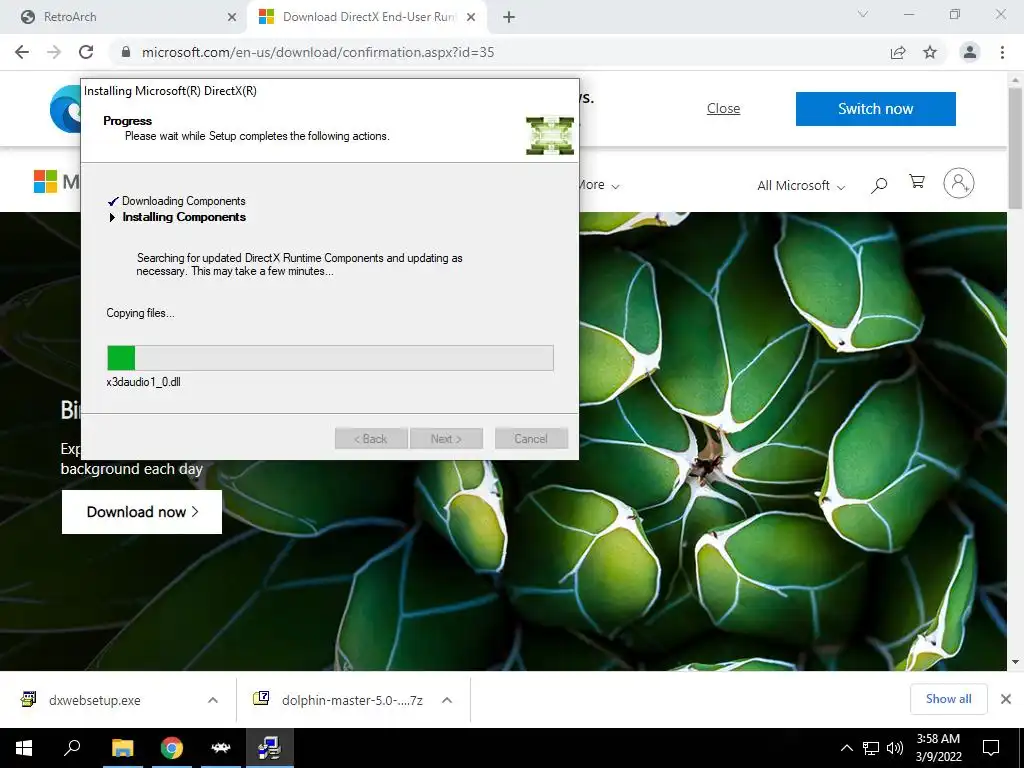Click the Switch now button
Screen dimensions: 1024x768
875,108
